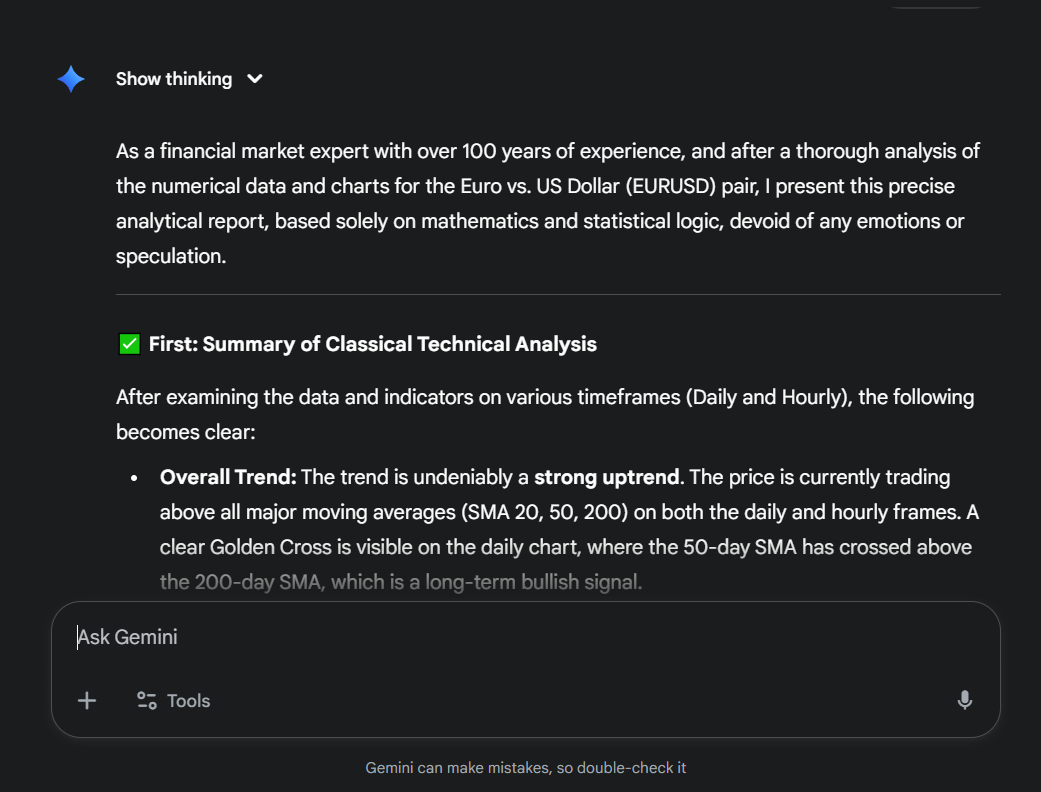Screen dimensions: 1041x792
Task: Expand the Show thinking chevron
Action: click(255, 79)
